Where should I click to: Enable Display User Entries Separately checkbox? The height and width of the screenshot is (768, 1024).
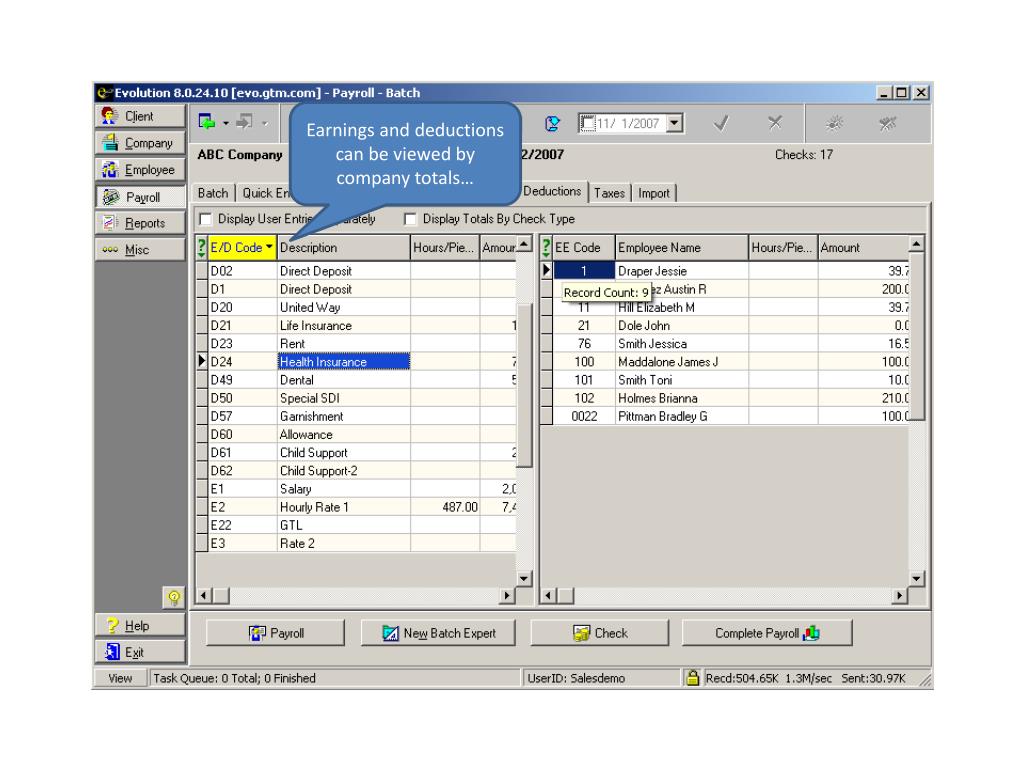pos(206,219)
